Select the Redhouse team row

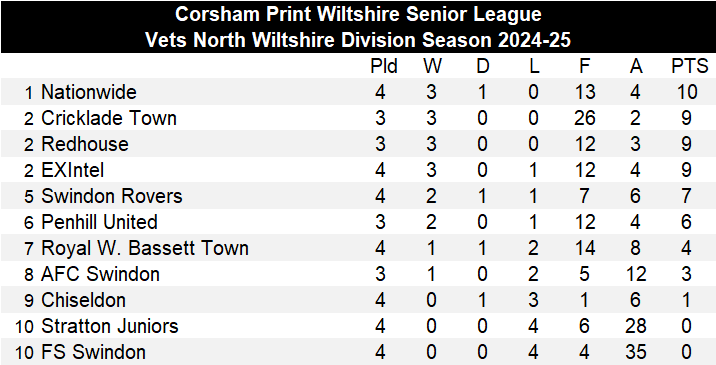coord(358,144)
